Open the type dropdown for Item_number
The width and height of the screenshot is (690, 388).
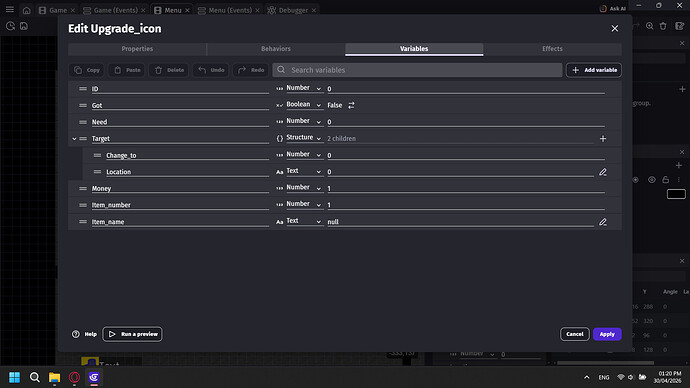pyautogui.click(x=304, y=205)
